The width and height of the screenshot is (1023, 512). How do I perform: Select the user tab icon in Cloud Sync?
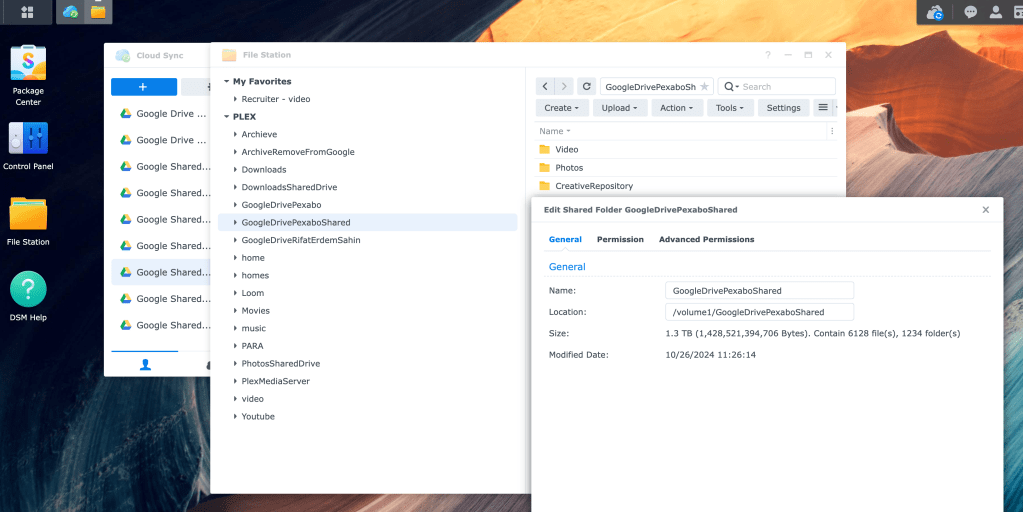145,365
